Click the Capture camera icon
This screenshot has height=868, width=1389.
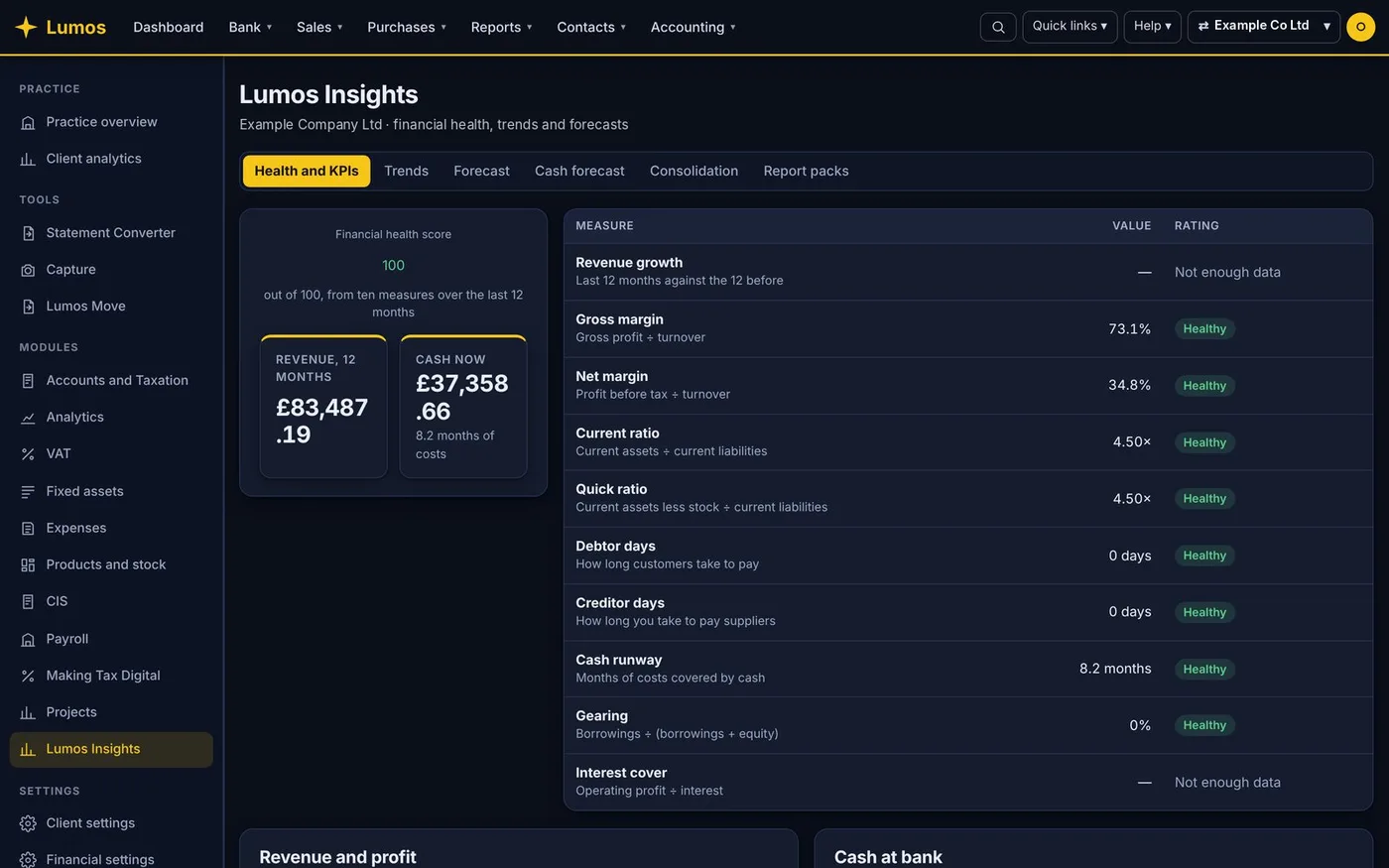[28, 270]
